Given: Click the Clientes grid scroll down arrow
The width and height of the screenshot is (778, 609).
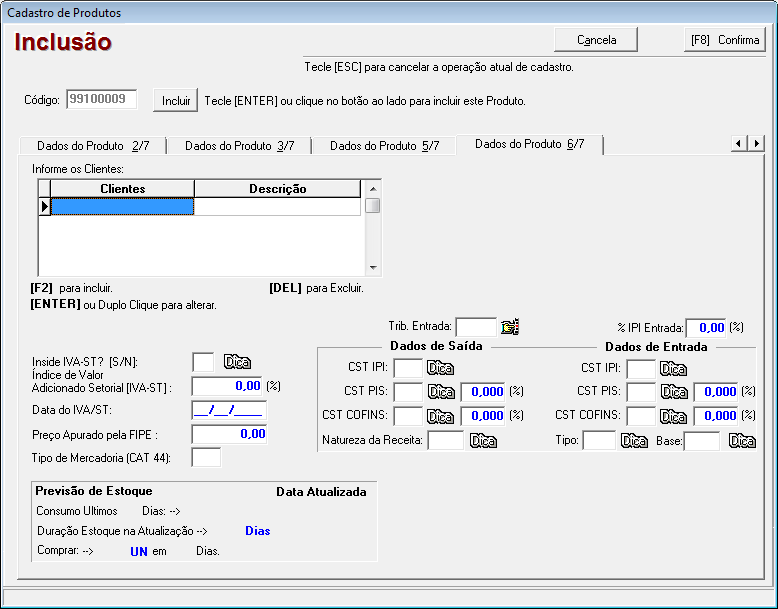Looking at the screenshot, I should tap(372, 268).
